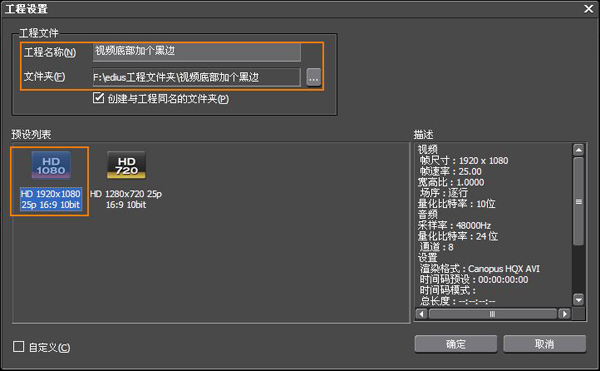
Task: Click the 文件夹 path field
Action: 197,78
